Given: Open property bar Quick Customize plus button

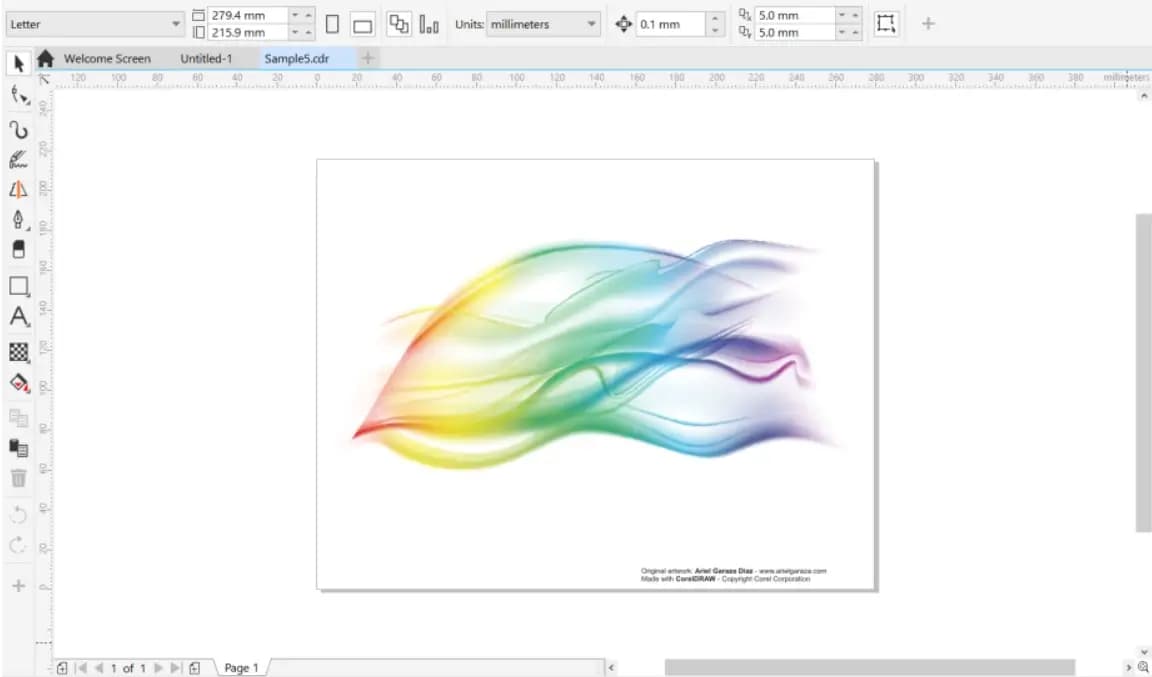Looking at the screenshot, I should 928,24.
